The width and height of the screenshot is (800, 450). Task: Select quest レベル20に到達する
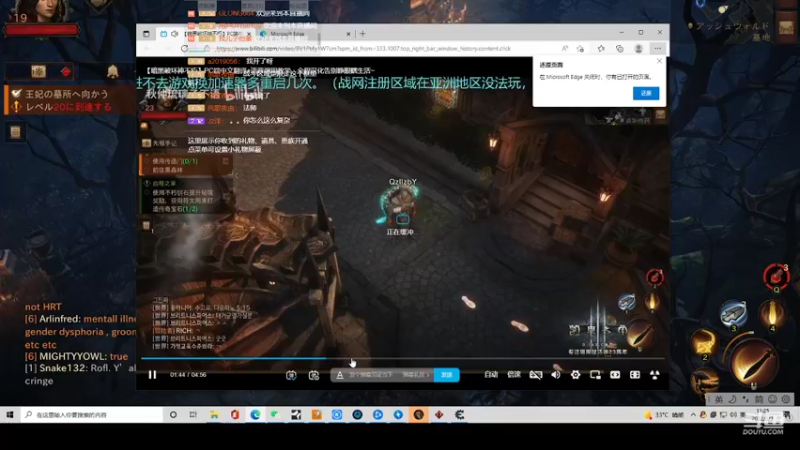[68, 107]
